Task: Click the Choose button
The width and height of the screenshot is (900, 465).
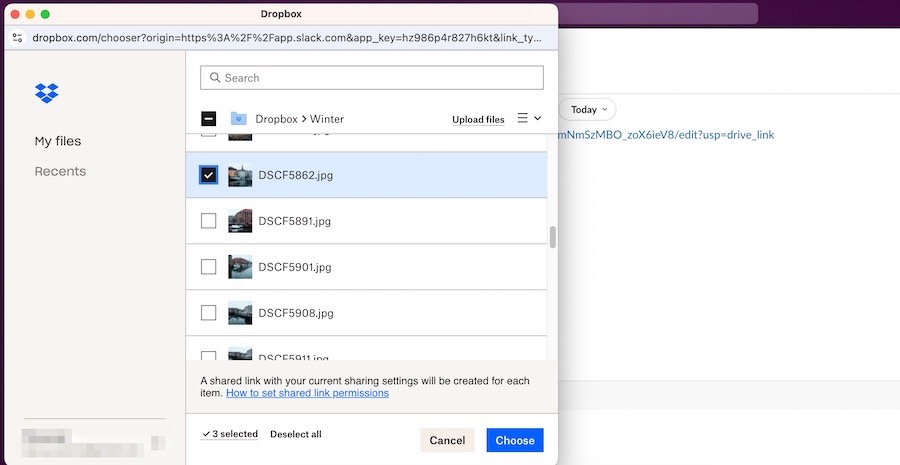Action: pos(515,440)
